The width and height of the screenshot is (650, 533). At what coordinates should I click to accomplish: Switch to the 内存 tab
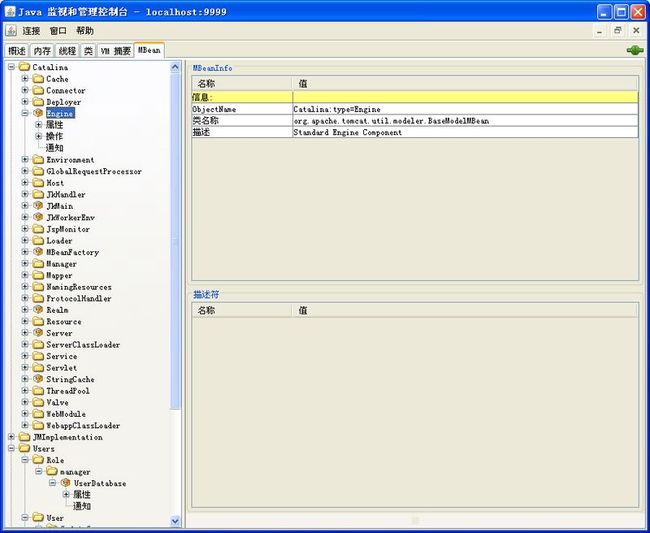[42, 51]
